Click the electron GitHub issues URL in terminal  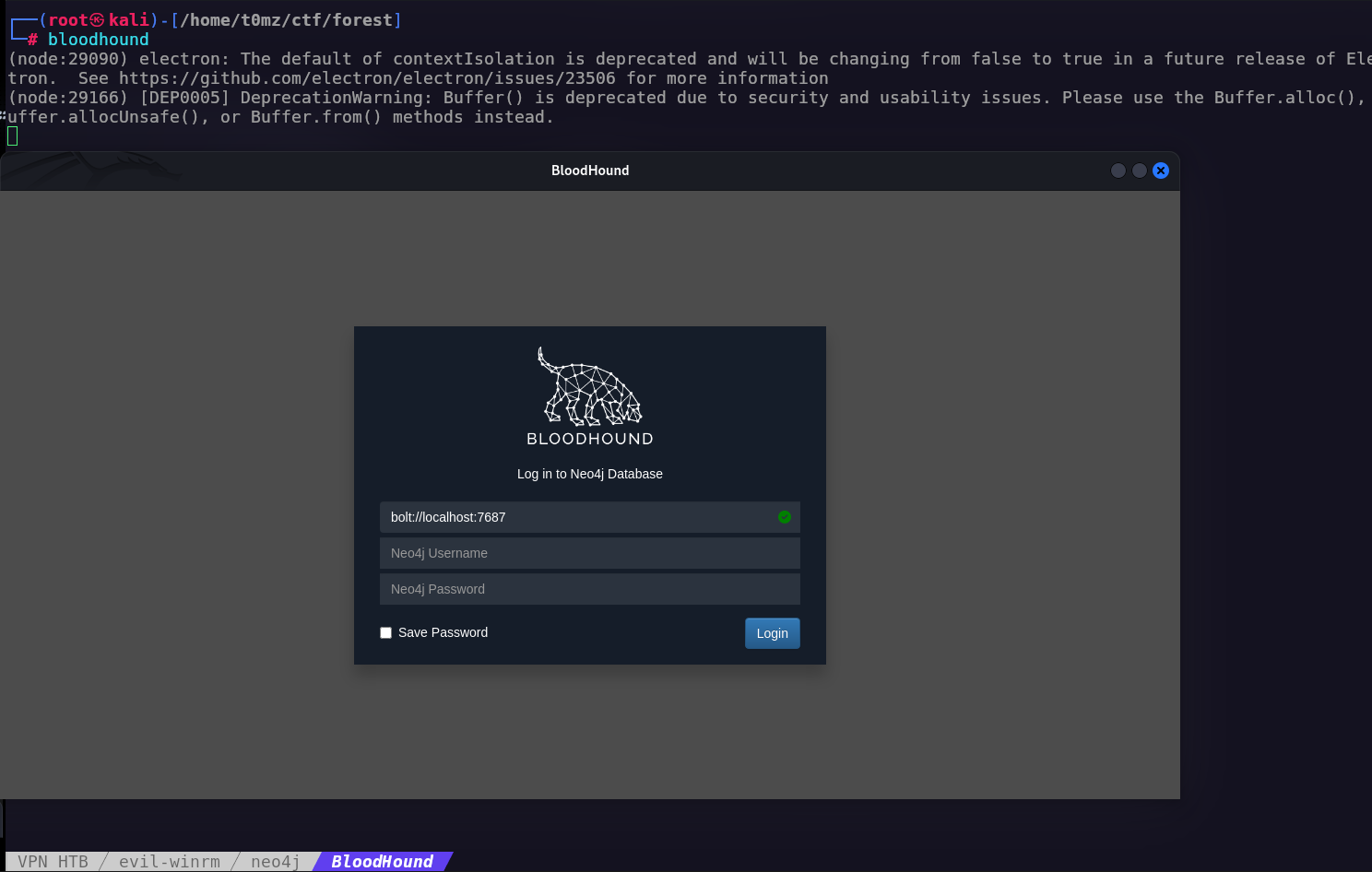tap(367, 78)
